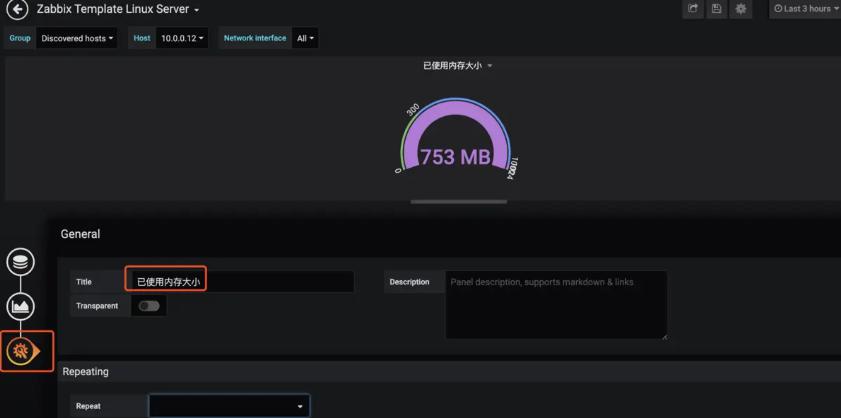The width and height of the screenshot is (841, 418).
Task: Click the panel resize handle bar
Action: 459,202
